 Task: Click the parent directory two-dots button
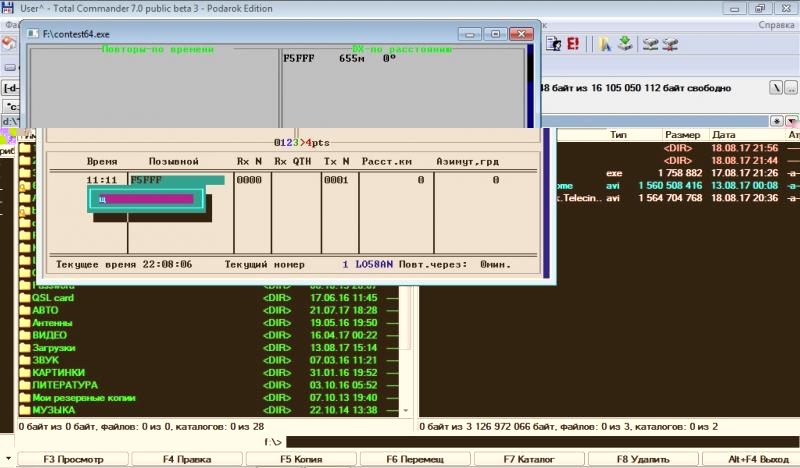790,88
